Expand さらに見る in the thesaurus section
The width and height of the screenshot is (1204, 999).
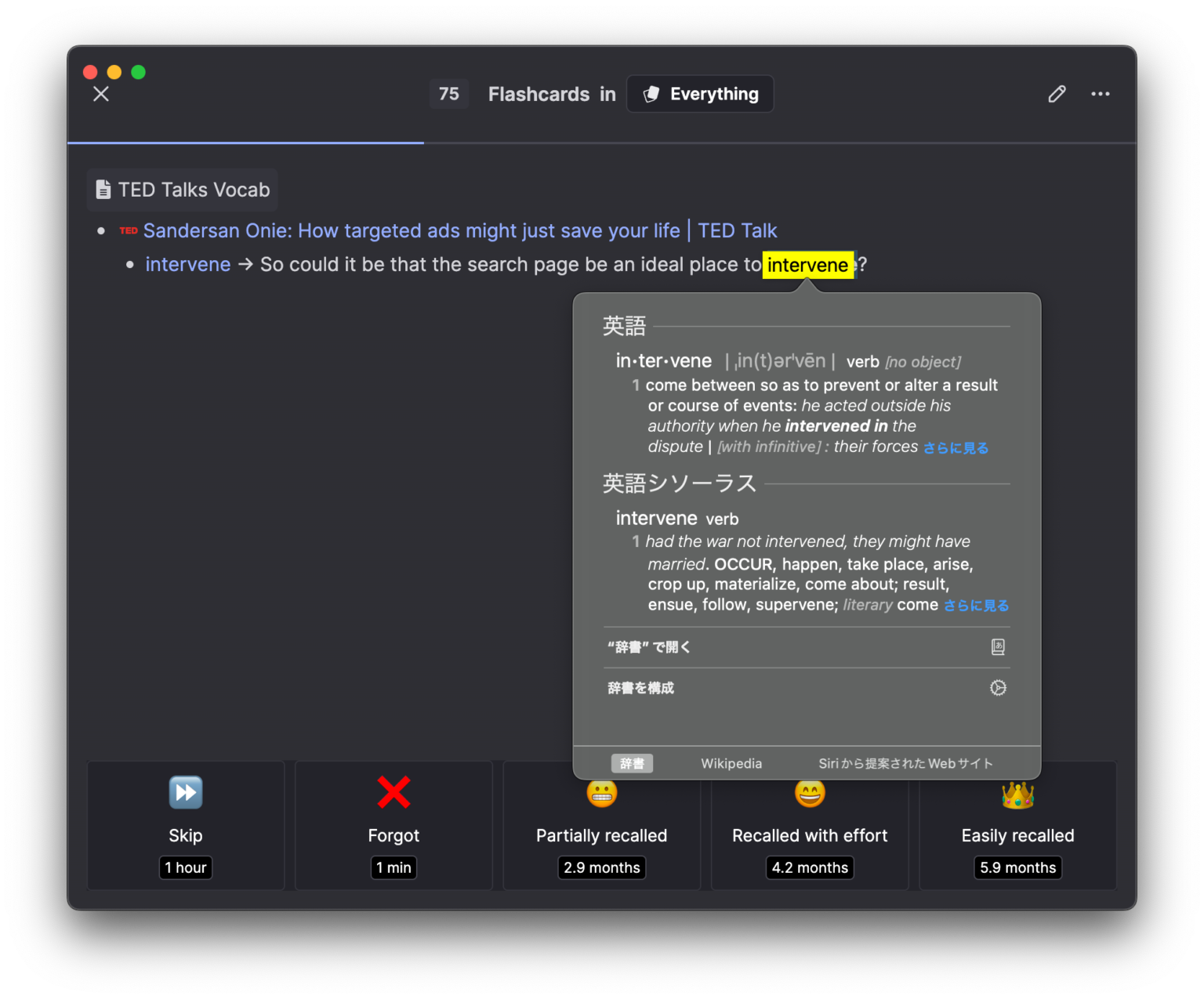click(x=976, y=605)
